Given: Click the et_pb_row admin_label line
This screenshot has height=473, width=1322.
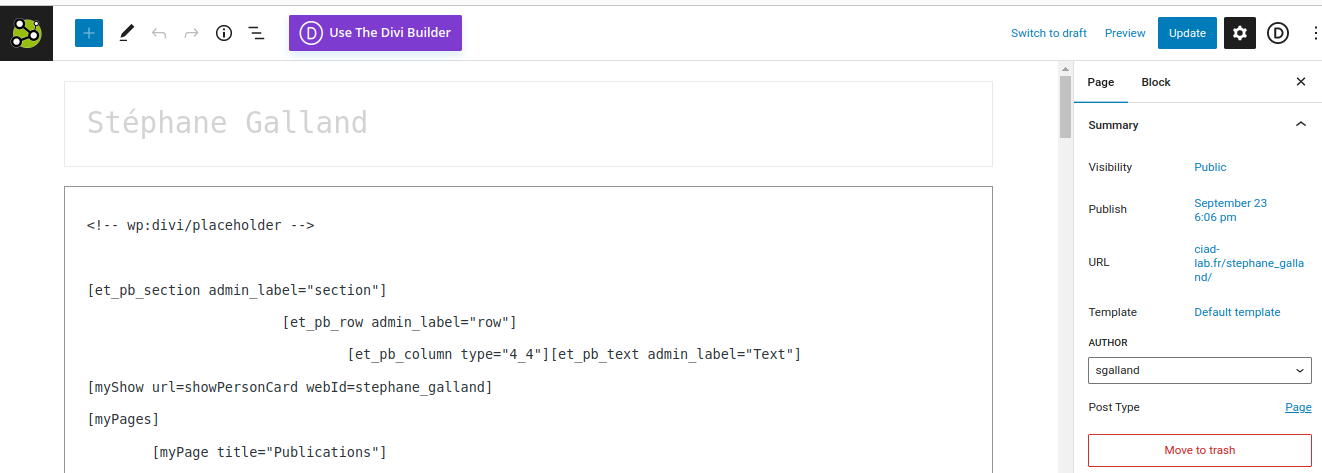Looking at the screenshot, I should pyautogui.click(x=400, y=322).
